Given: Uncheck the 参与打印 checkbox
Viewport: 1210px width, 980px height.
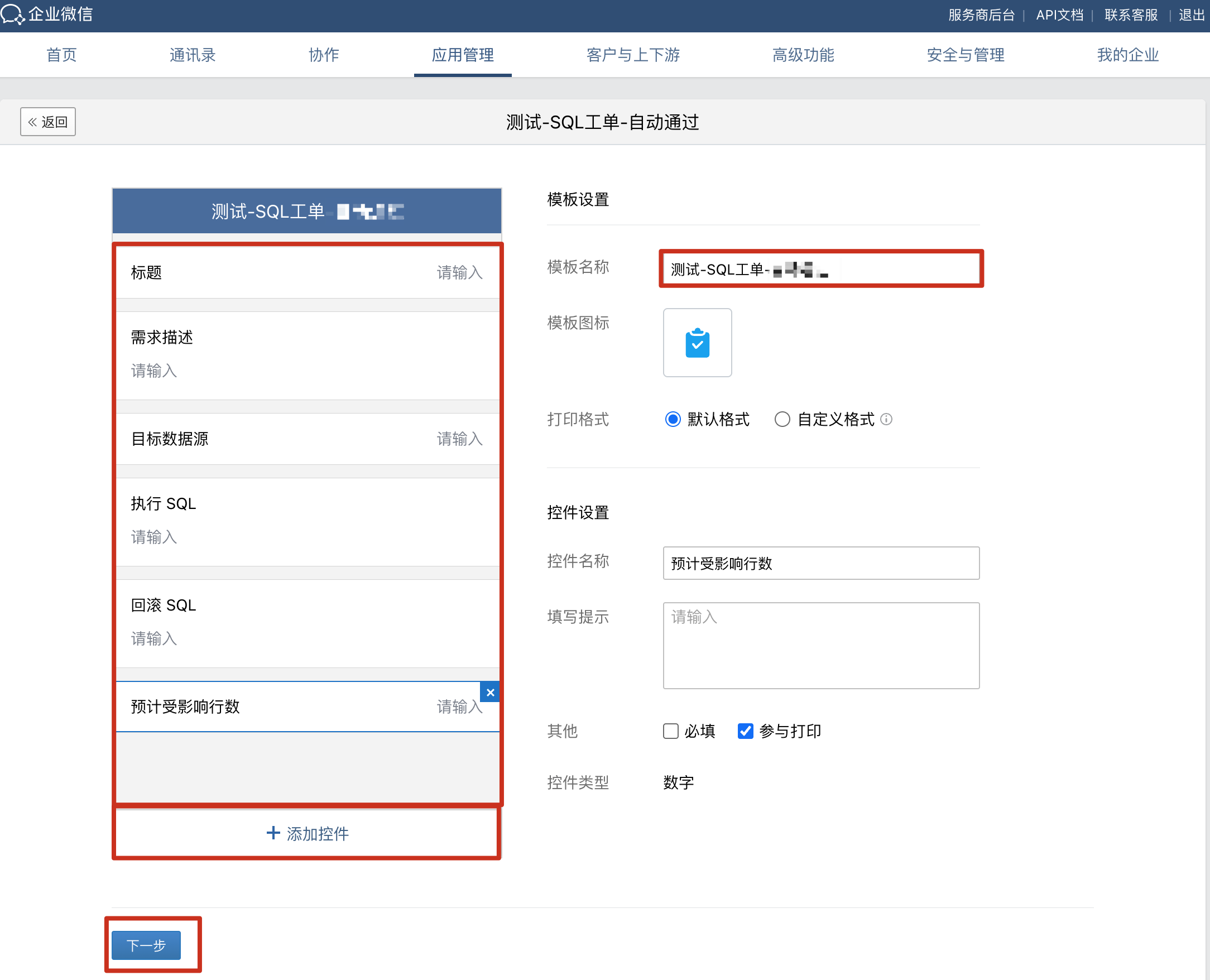Looking at the screenshot, I should (745, 731).
